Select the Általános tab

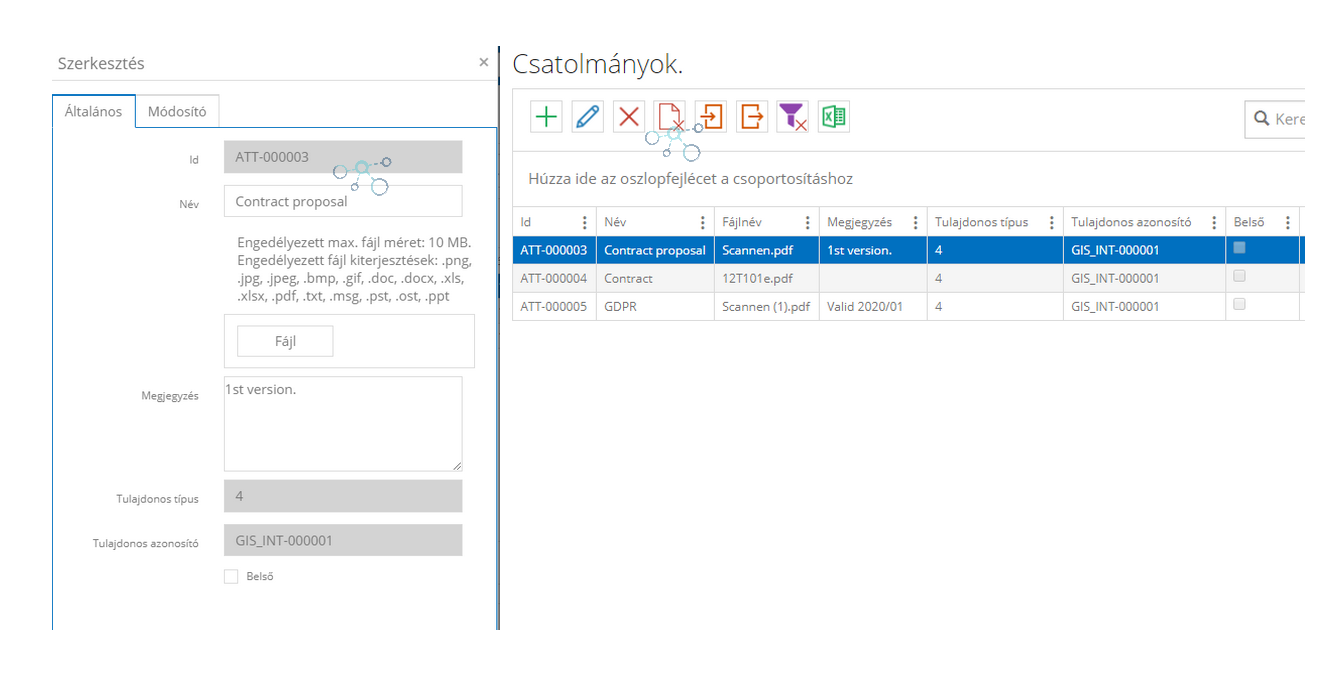click(x=93, y=111)
